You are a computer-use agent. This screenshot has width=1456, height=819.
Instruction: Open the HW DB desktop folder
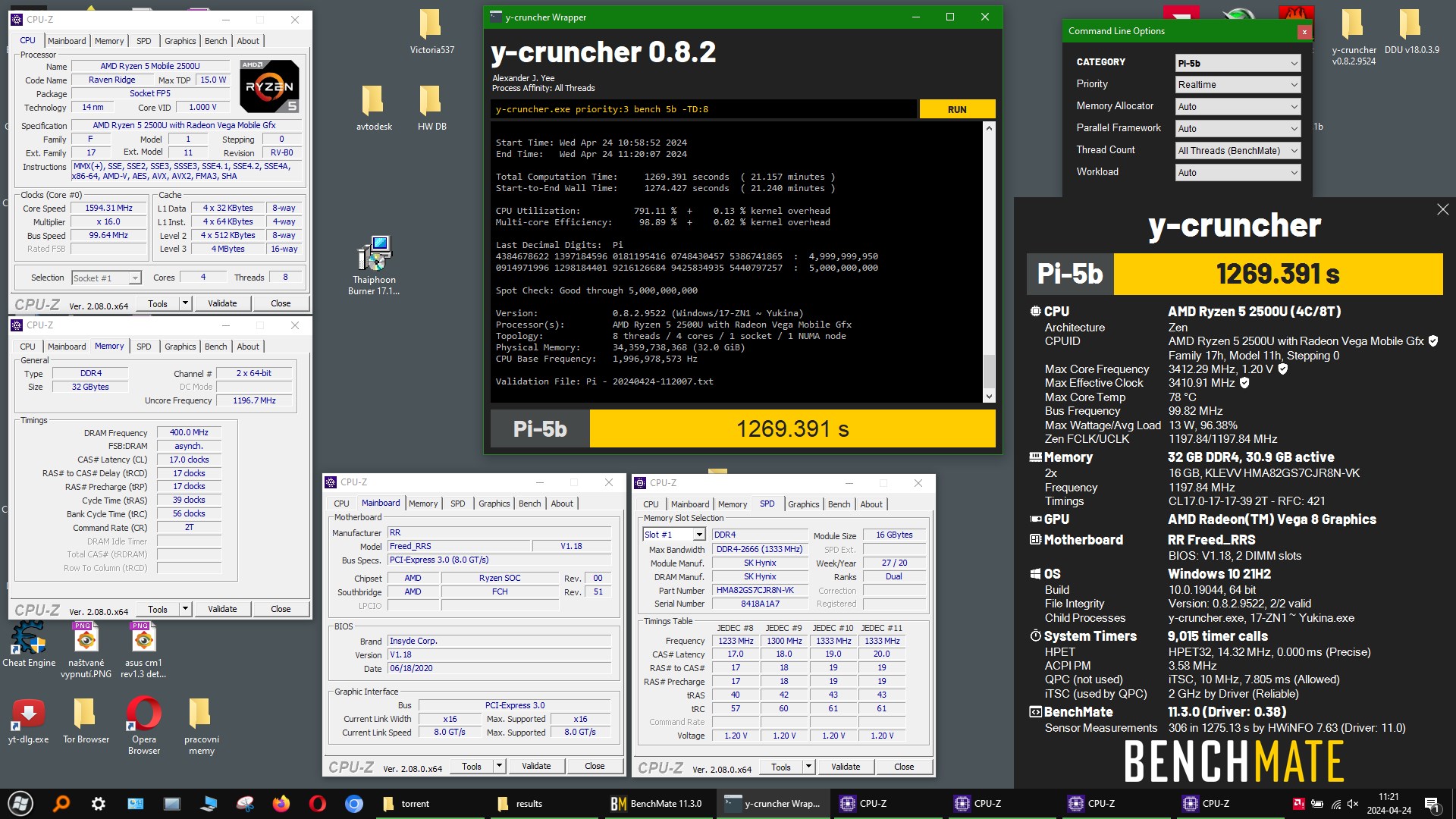click(431, 107)
